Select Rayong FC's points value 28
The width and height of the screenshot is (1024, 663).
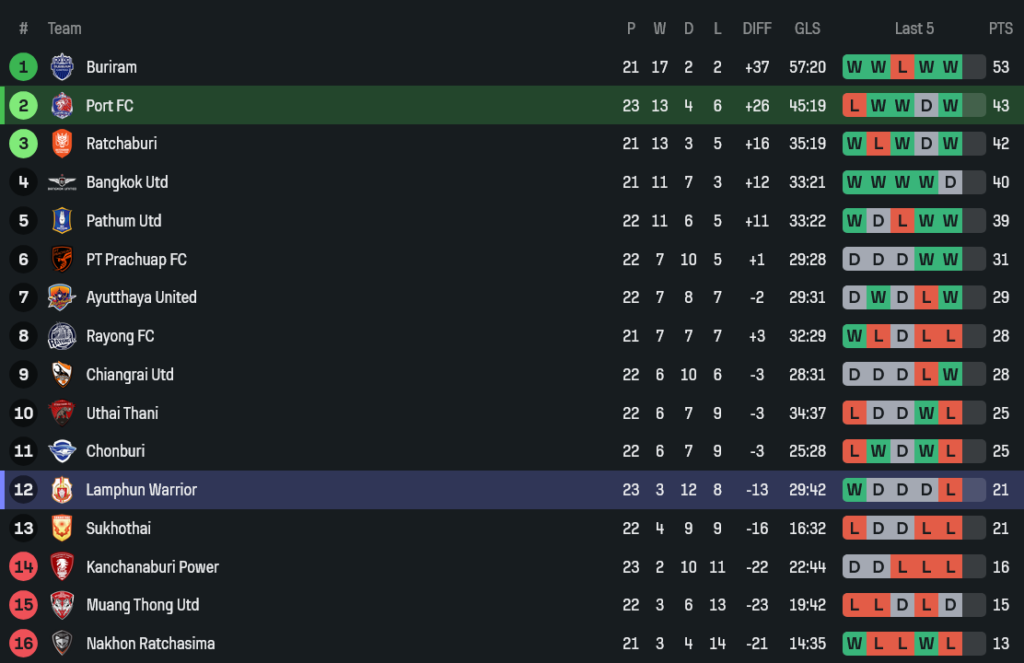coord(1000,336)
